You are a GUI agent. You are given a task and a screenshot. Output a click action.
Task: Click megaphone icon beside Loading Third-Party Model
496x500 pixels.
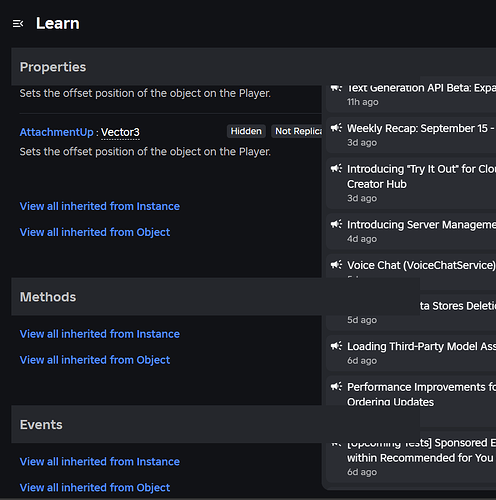pos(336,346)
